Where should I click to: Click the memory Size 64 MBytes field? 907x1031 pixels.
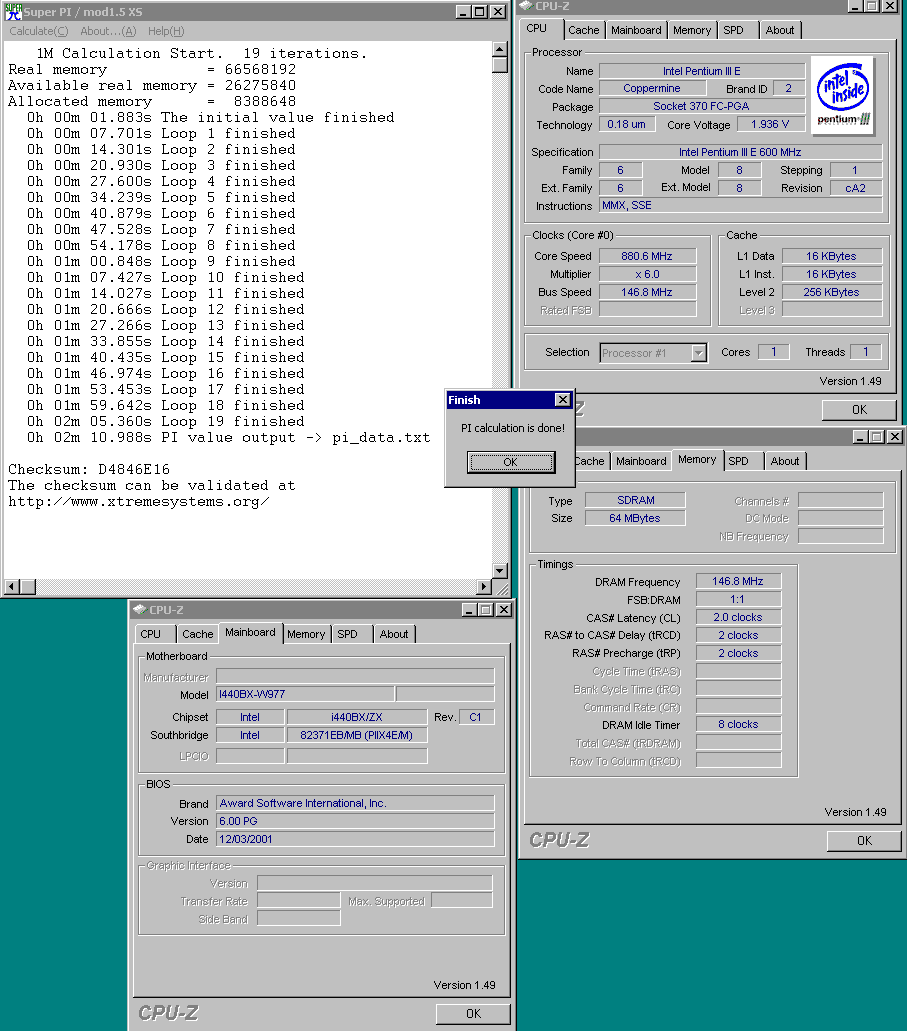(x=635, y=518)
